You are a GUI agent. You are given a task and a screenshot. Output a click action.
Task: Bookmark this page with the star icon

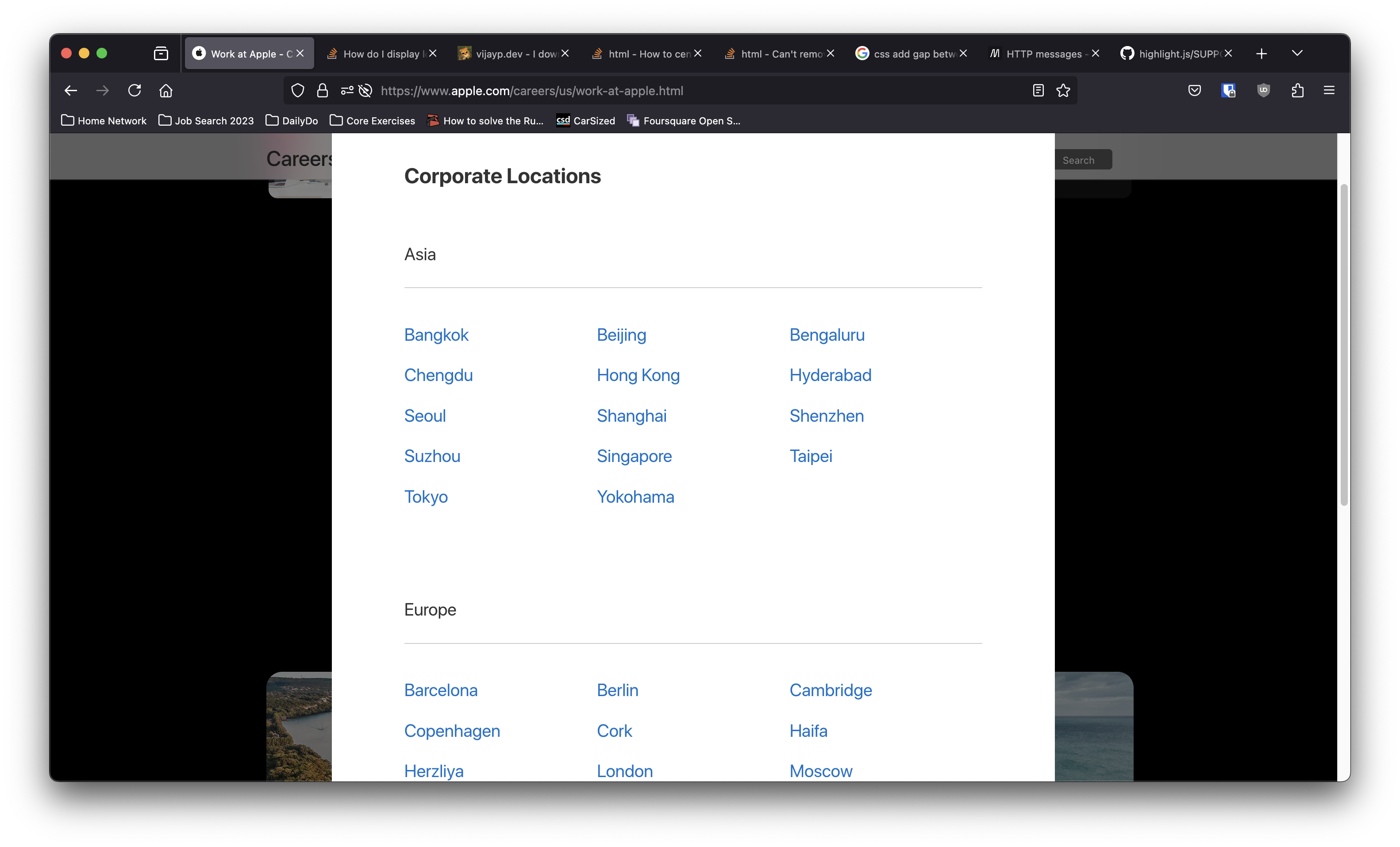(x=1063, y=90)
